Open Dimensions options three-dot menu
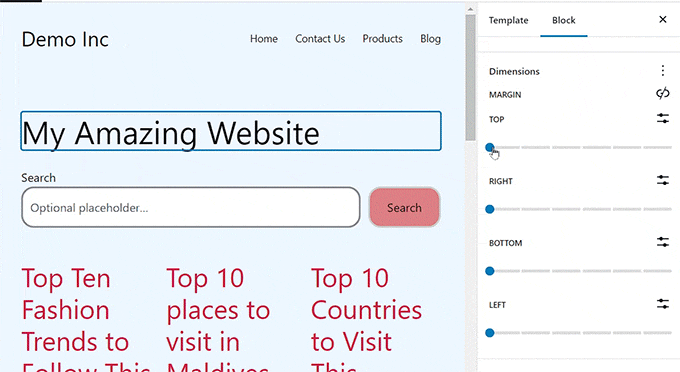Viewport: 680px width, 372px height. pos(662,71)
